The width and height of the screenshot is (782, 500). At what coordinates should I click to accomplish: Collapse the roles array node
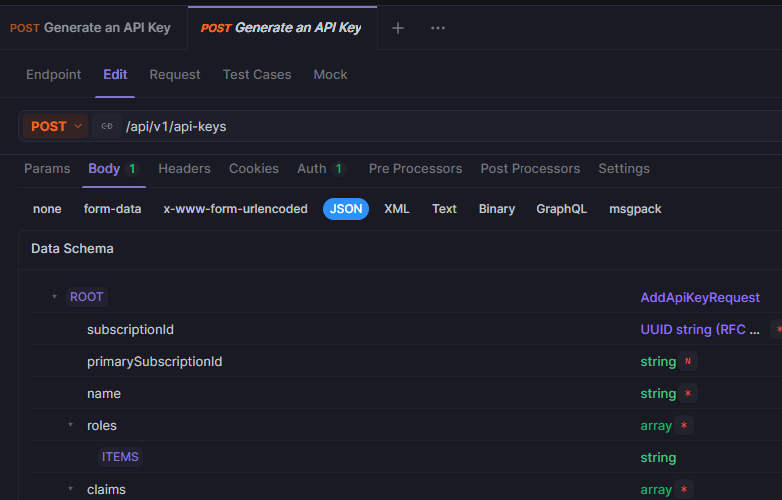(71, 426)
